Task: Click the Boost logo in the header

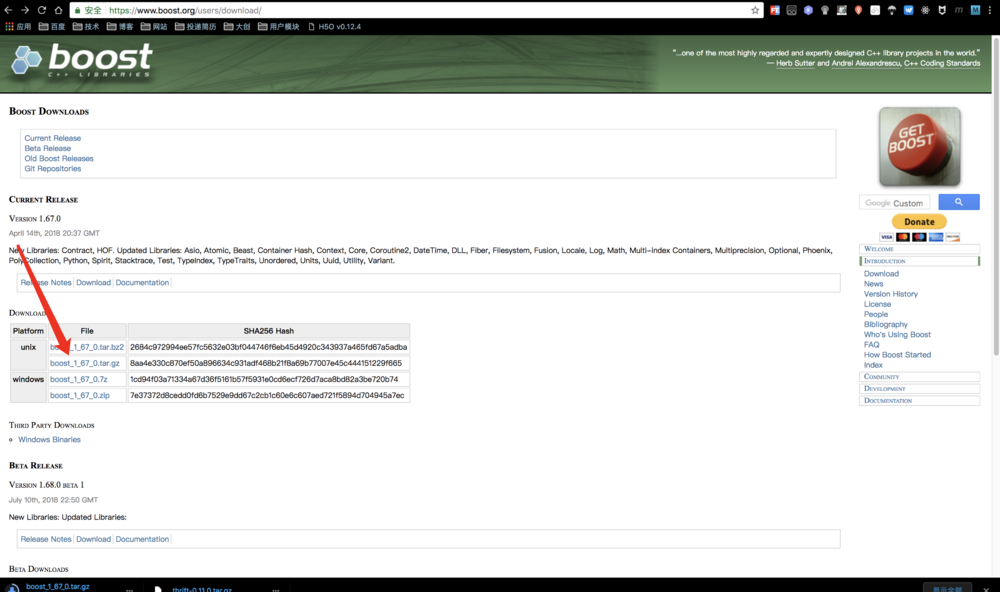Action: 82,60
